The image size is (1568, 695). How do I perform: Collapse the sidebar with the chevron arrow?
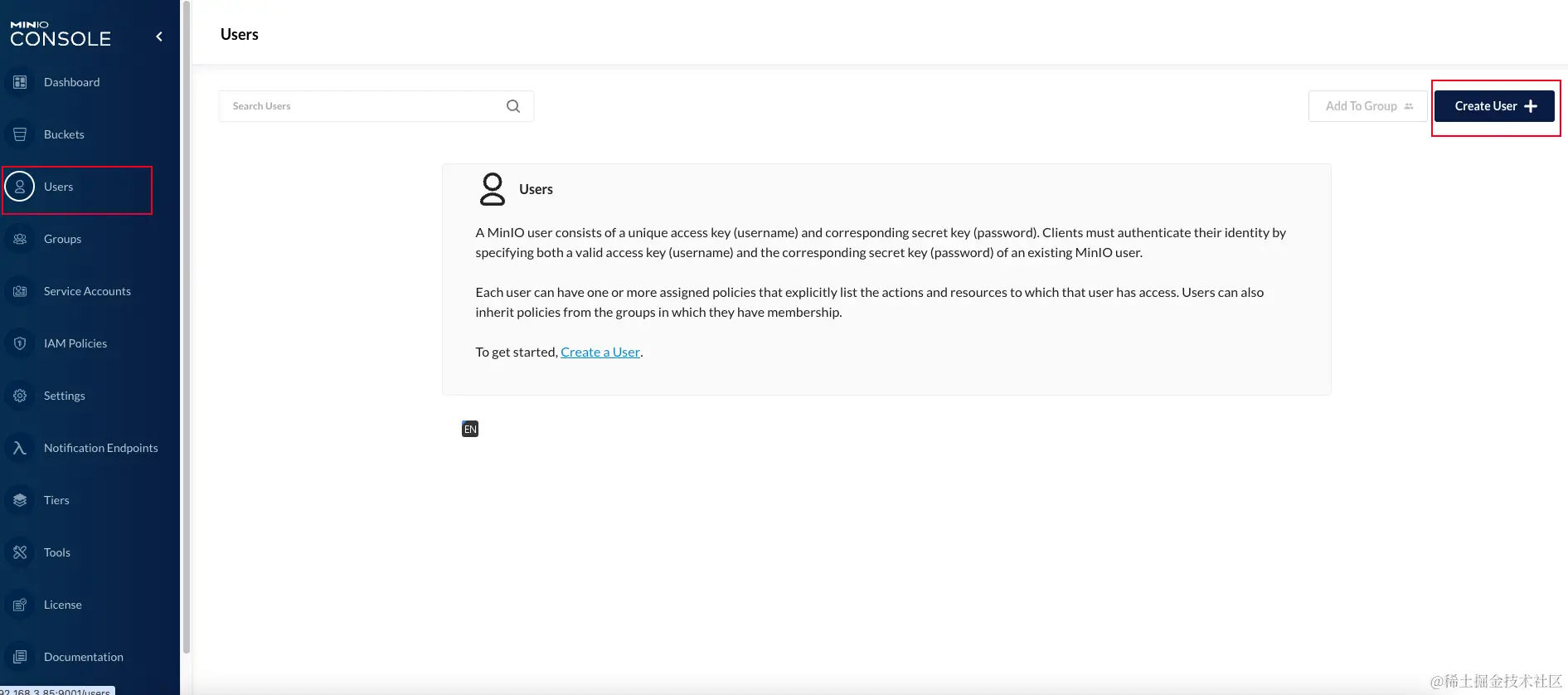(x=159, y=36)
